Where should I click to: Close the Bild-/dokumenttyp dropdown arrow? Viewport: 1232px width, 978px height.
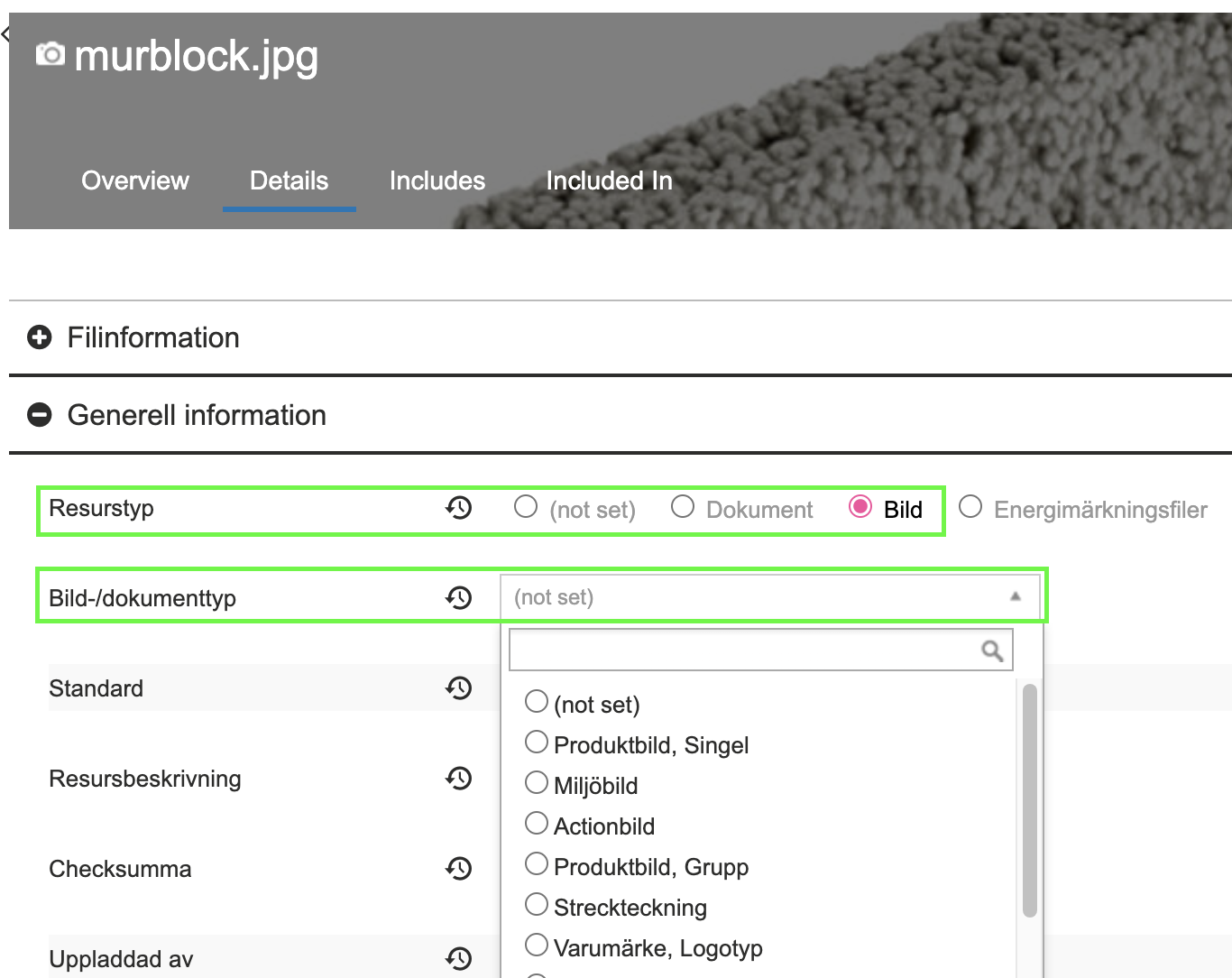(1015, 596)
